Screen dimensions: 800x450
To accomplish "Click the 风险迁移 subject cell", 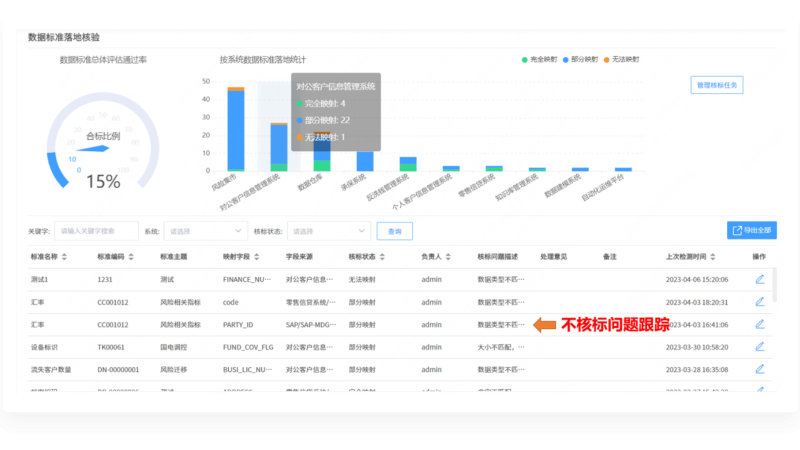I will (173, 369).
